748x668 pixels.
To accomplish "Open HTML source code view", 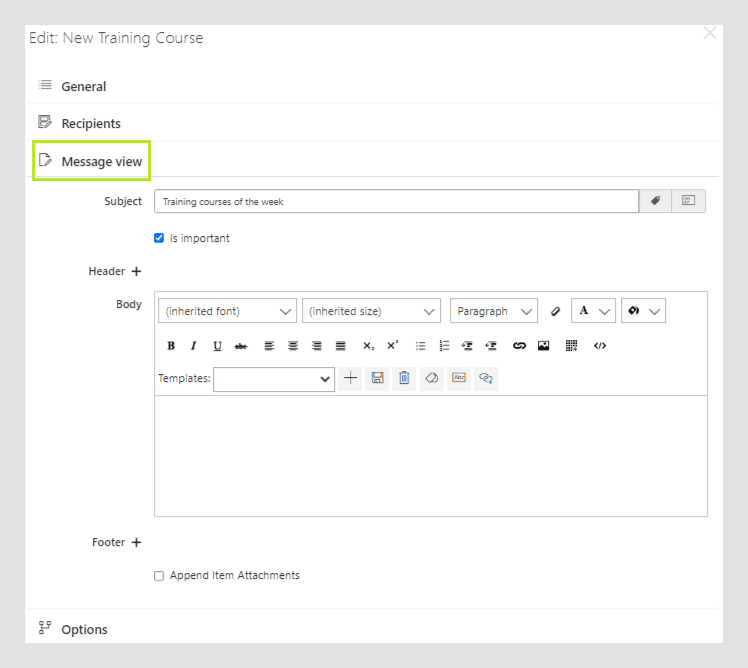I will coord(600,346).
